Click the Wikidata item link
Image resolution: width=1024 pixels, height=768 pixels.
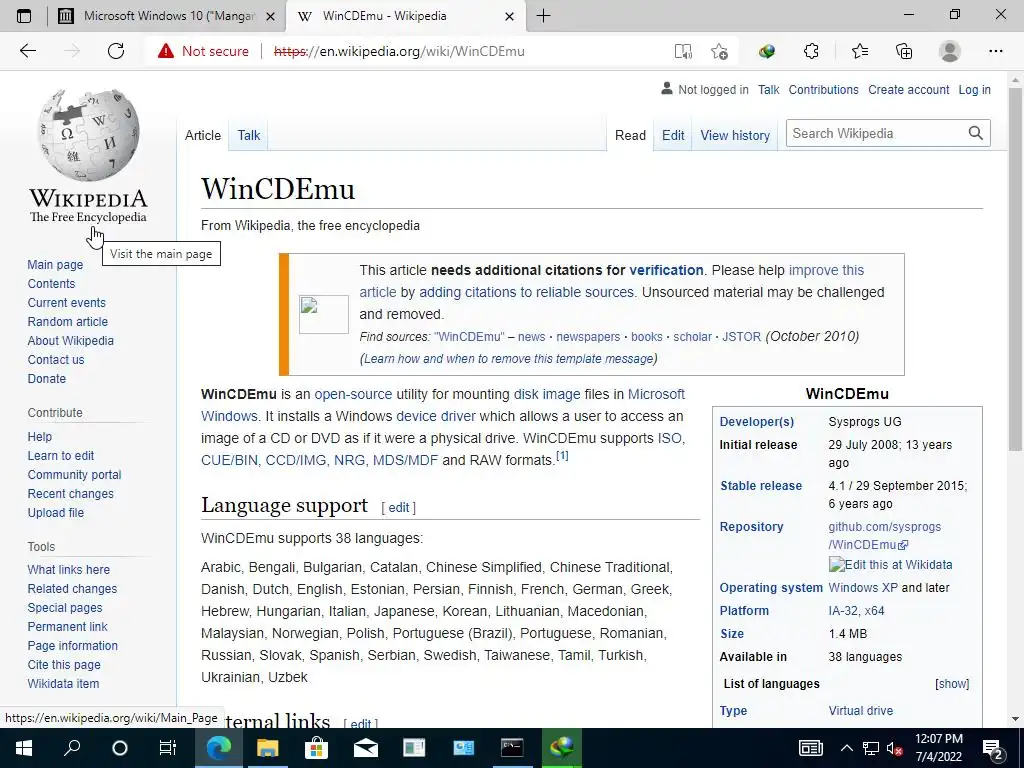click(x=63, y=683)
